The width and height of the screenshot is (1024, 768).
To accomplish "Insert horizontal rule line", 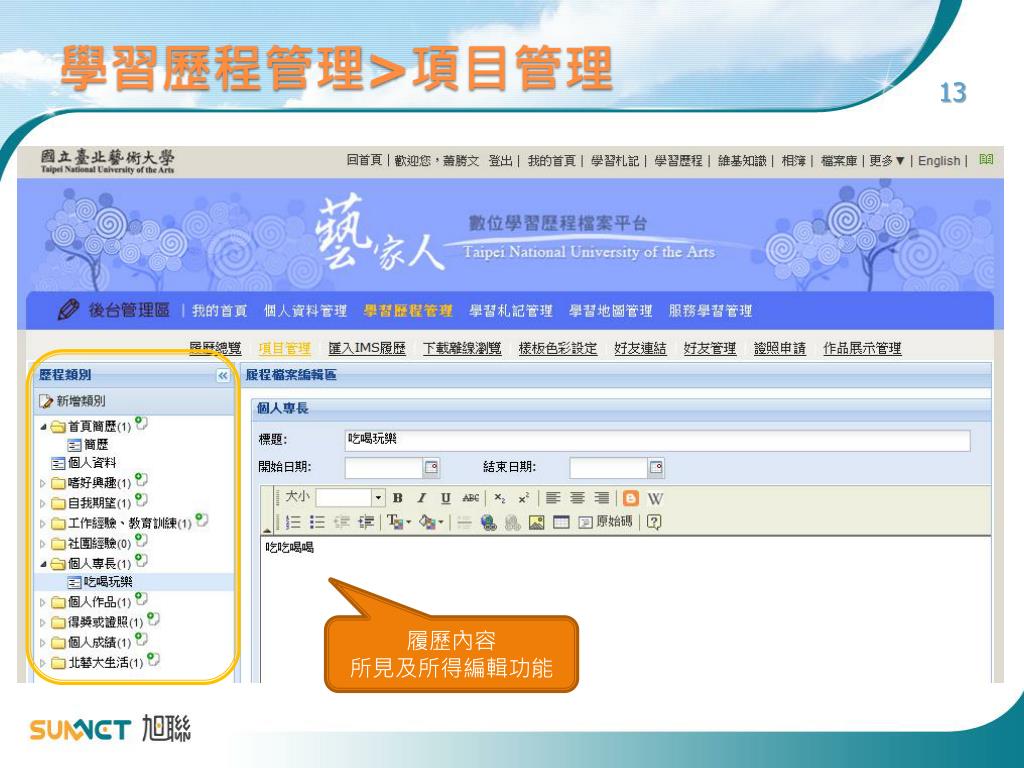I will pos(464,522).
